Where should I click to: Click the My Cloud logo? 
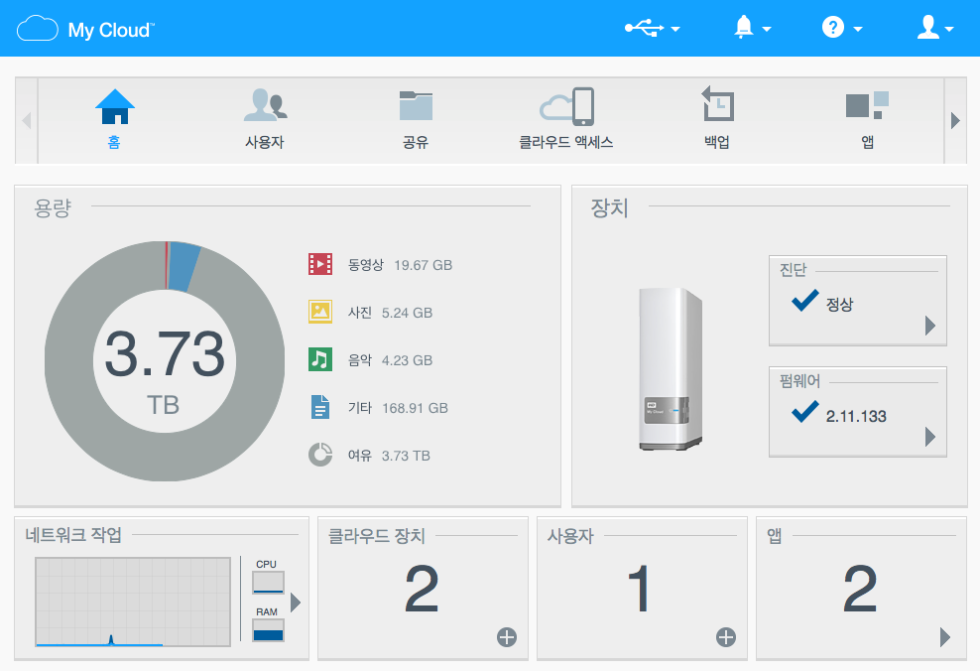click(x=86, y=29)
